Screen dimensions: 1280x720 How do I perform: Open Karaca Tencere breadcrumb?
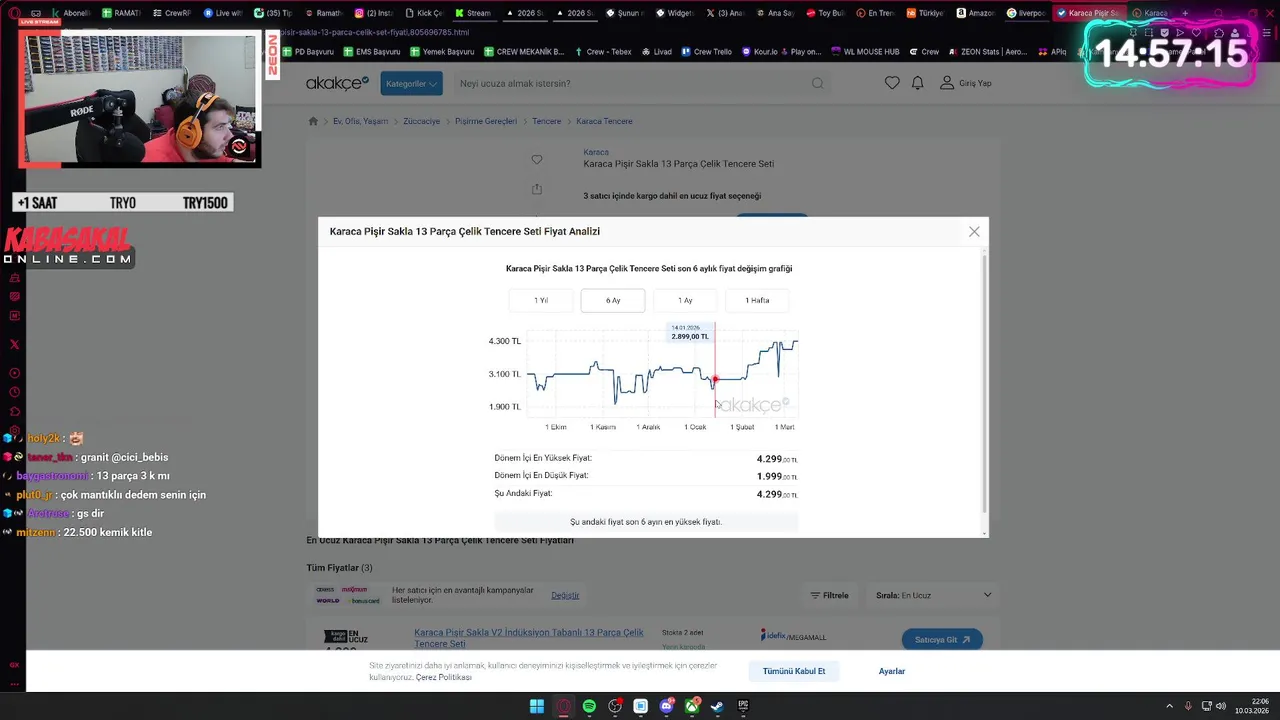604,121
